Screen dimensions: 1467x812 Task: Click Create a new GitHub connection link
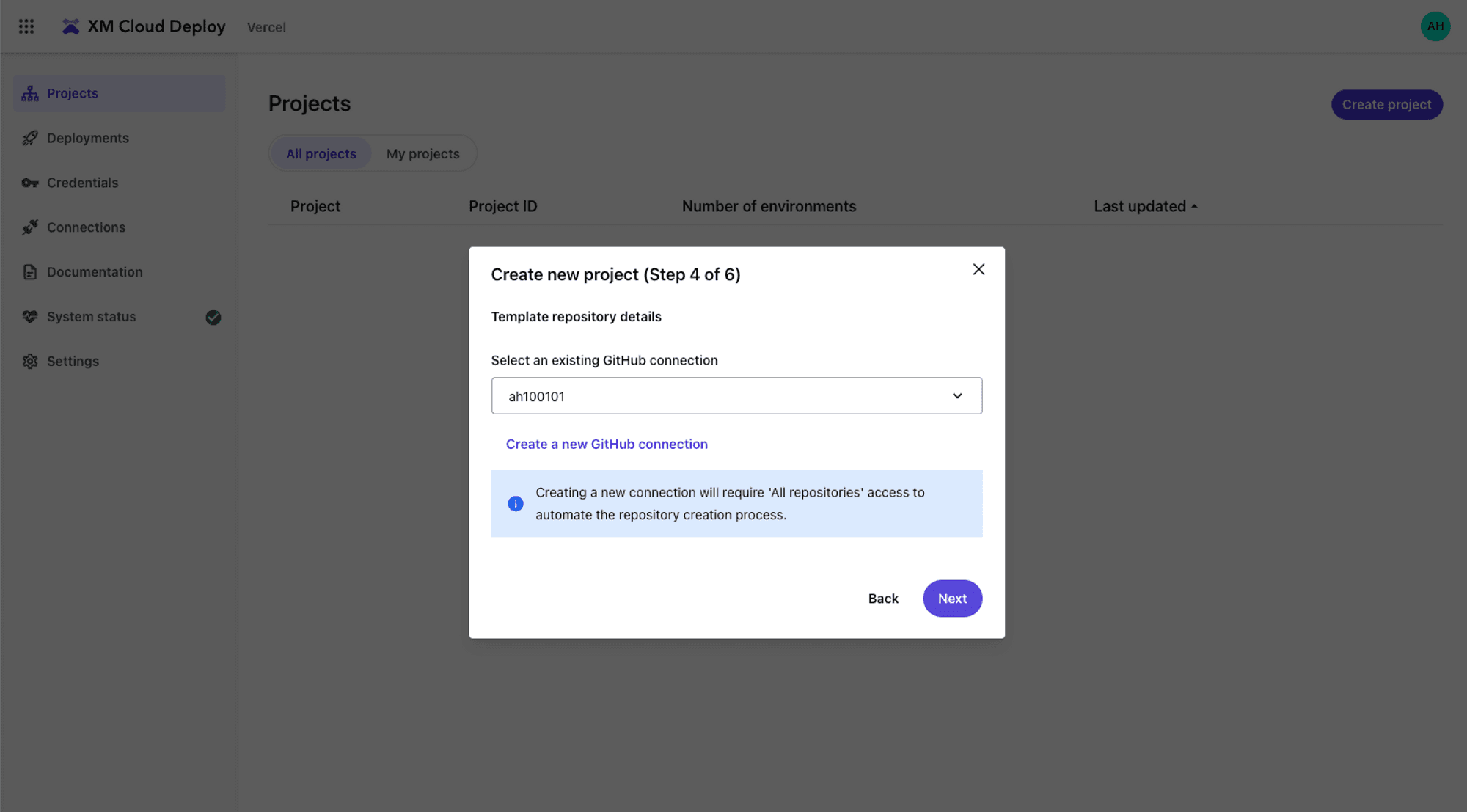click(607, 445)
